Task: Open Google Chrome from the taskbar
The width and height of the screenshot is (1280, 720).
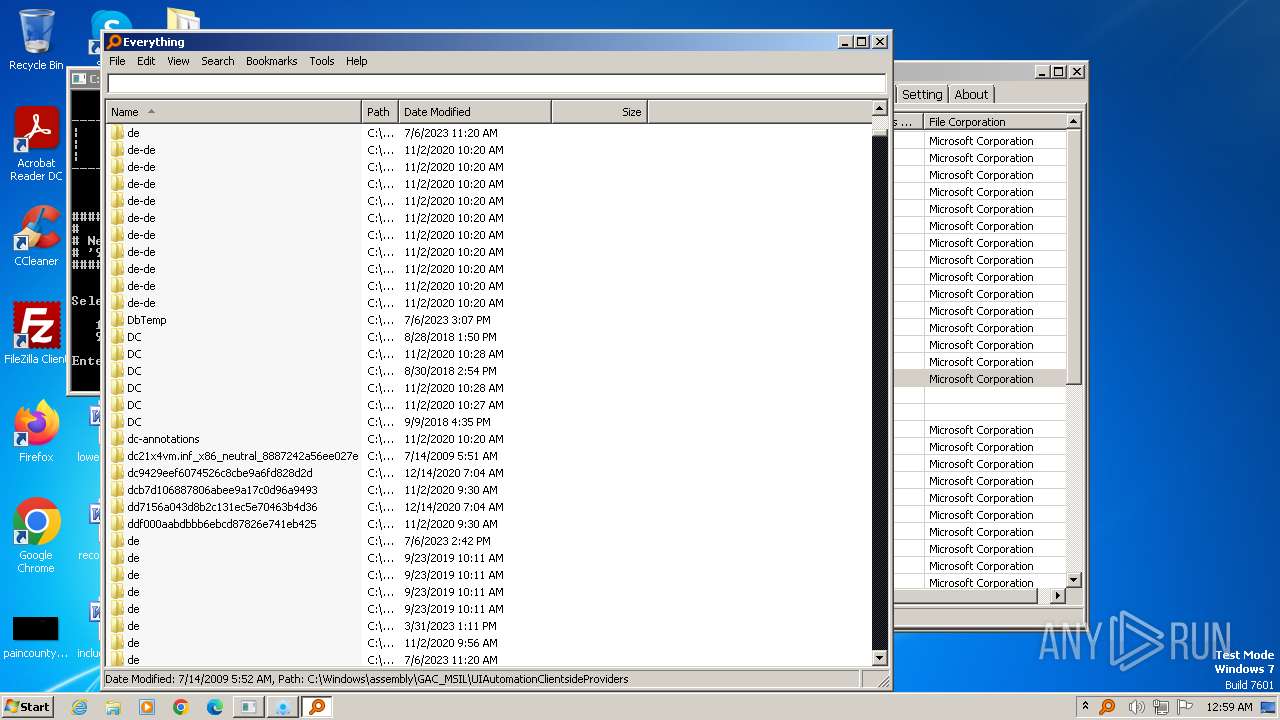Action: [x=181, y=707]
